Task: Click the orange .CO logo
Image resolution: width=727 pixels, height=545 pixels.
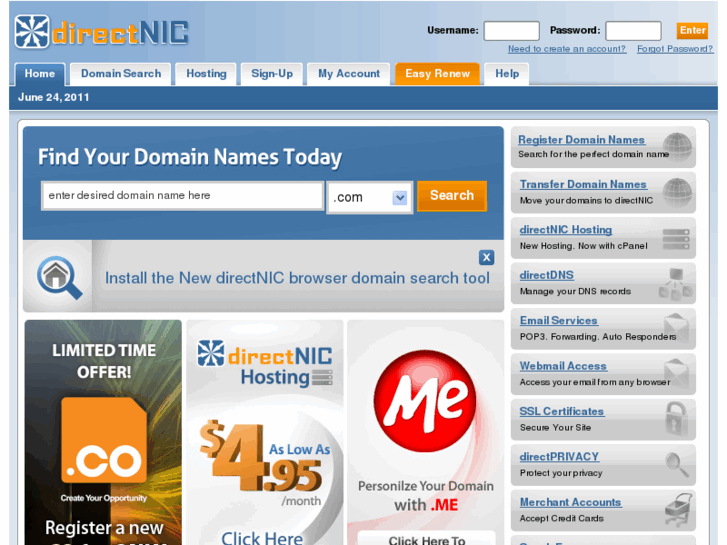Action: [x=104, y=440]
